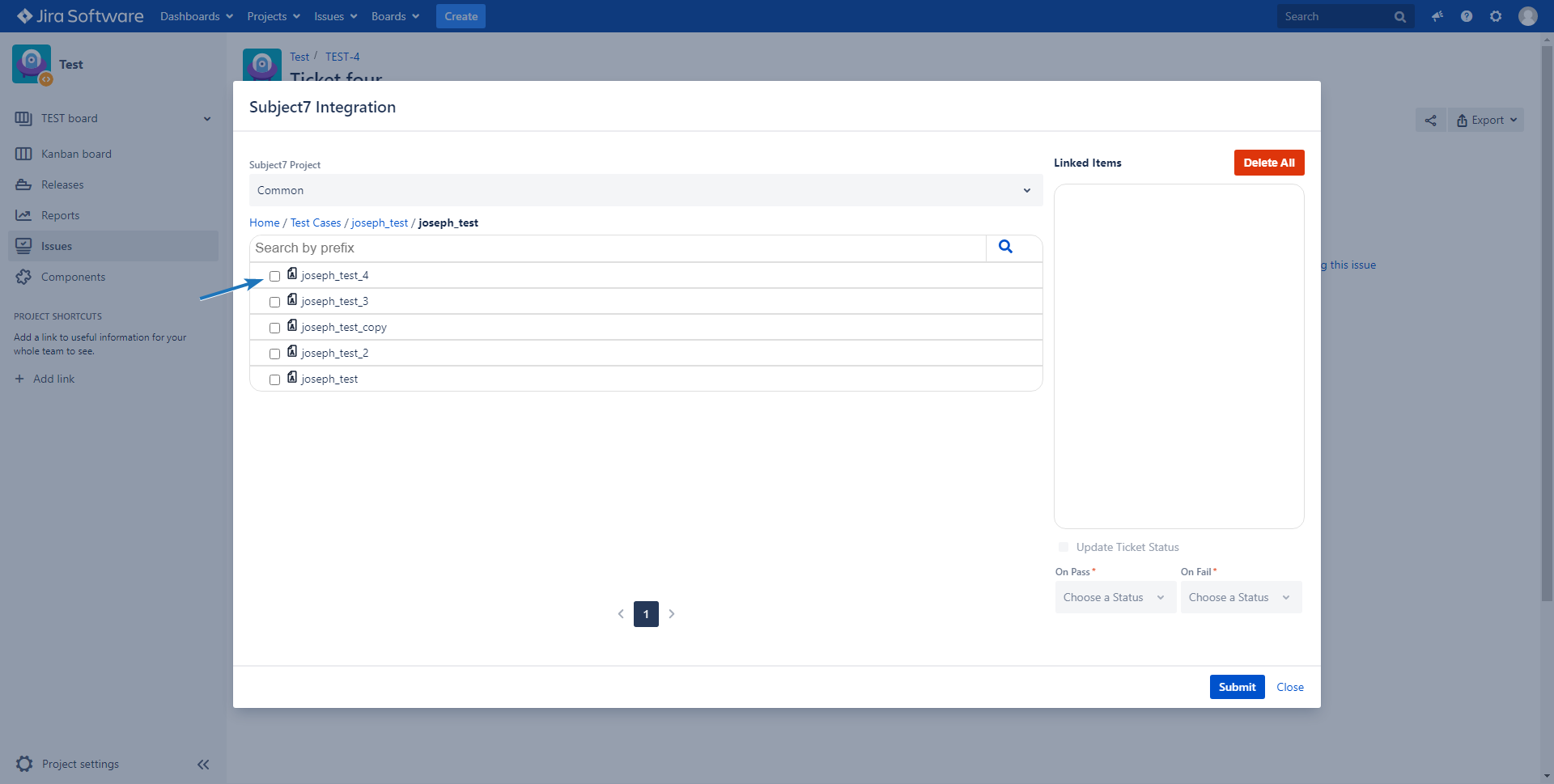The width and height of the screenshot is (1554, 784).
Task: Go to next page arrow in pagination
Action: 672,614
